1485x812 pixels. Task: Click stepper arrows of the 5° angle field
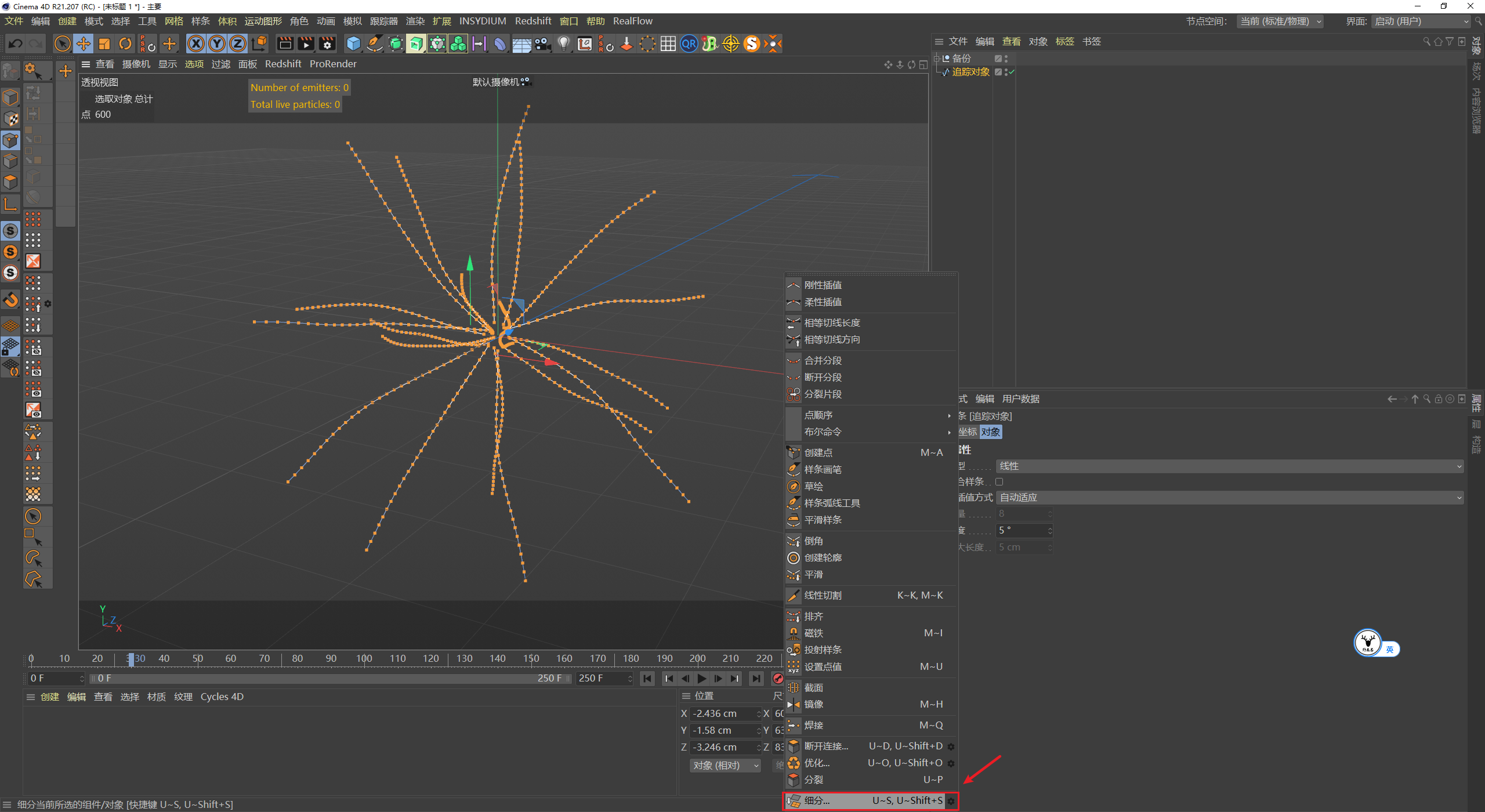click(x=1050, y=531)
